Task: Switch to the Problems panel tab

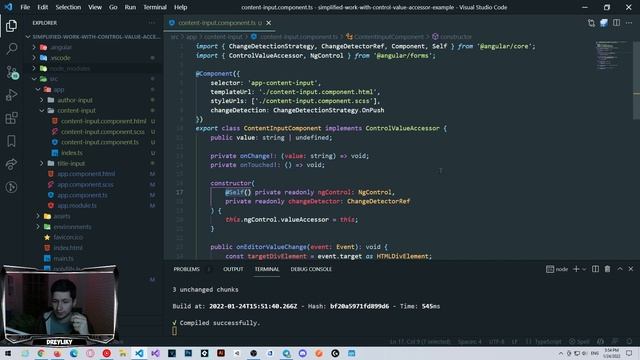Action: click(187, 269)
